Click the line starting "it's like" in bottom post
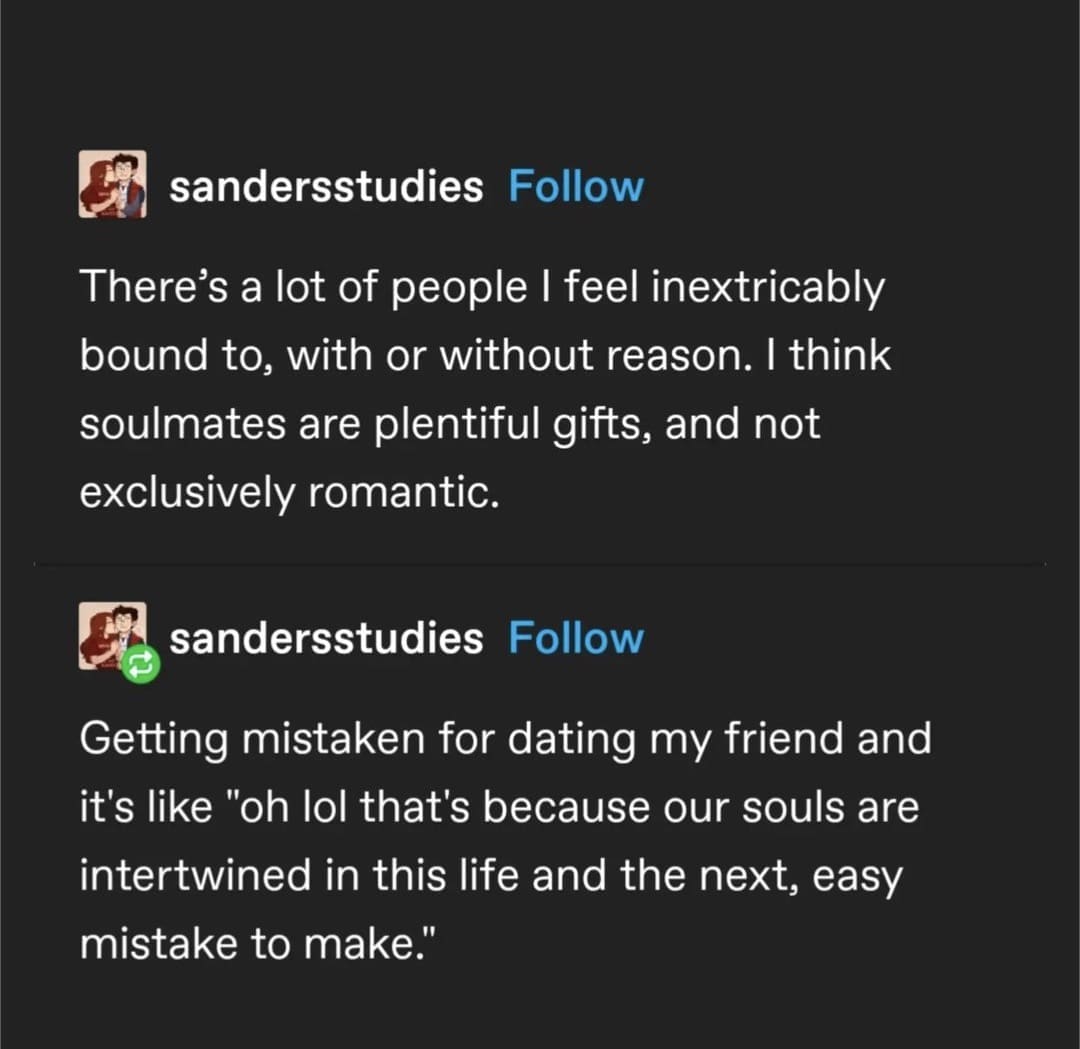The height and width of the screenshot is (1049, 1080). click(x=498, y=807)
